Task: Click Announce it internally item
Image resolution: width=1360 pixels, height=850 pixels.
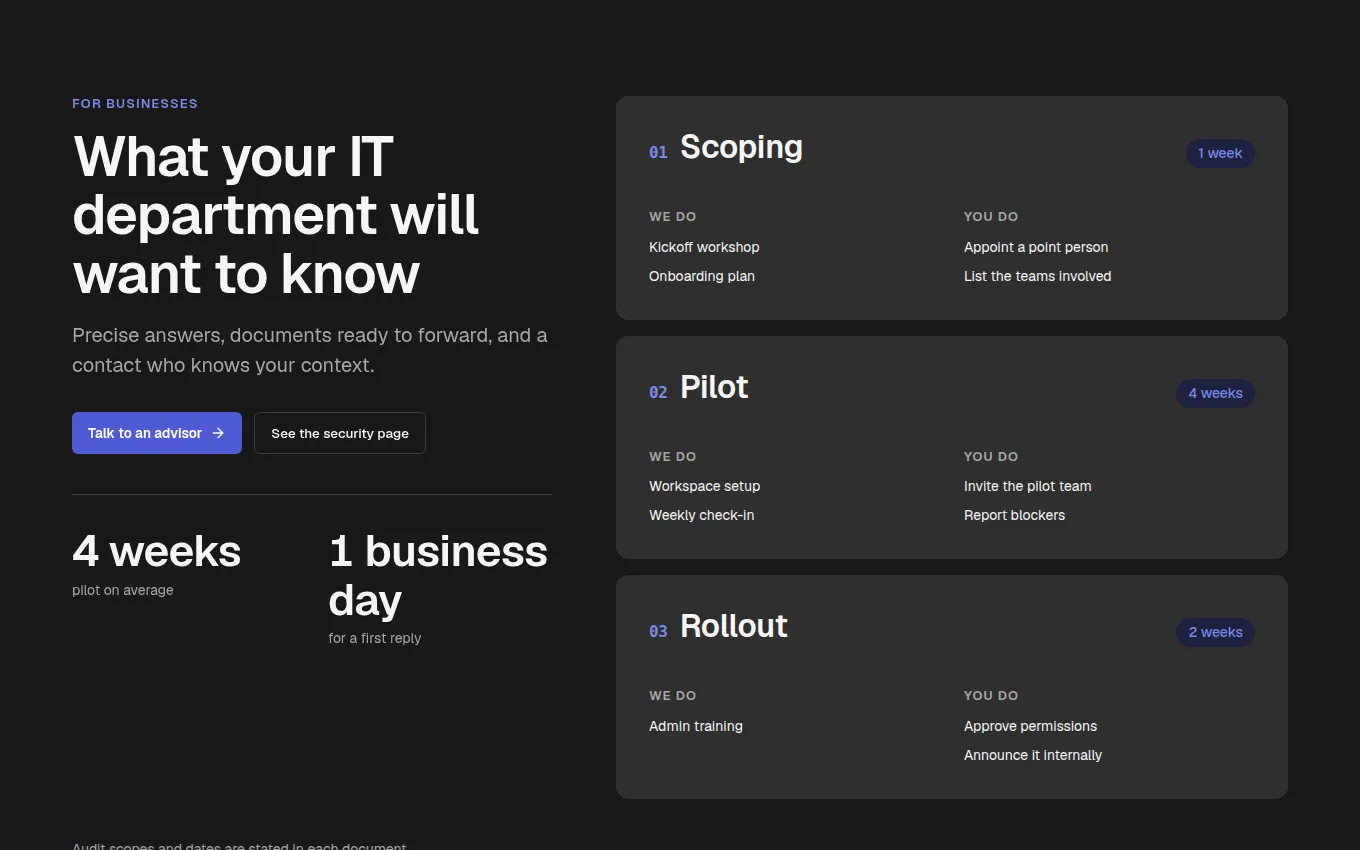Action: tap(1033, 755)
